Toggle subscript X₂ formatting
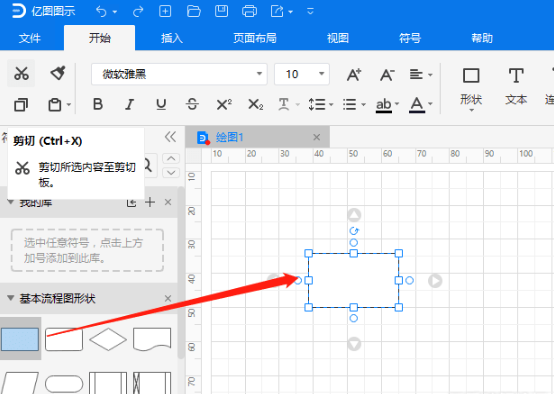Image resolution: width=554 pixels, height=394 pixels. click(255, 104)
